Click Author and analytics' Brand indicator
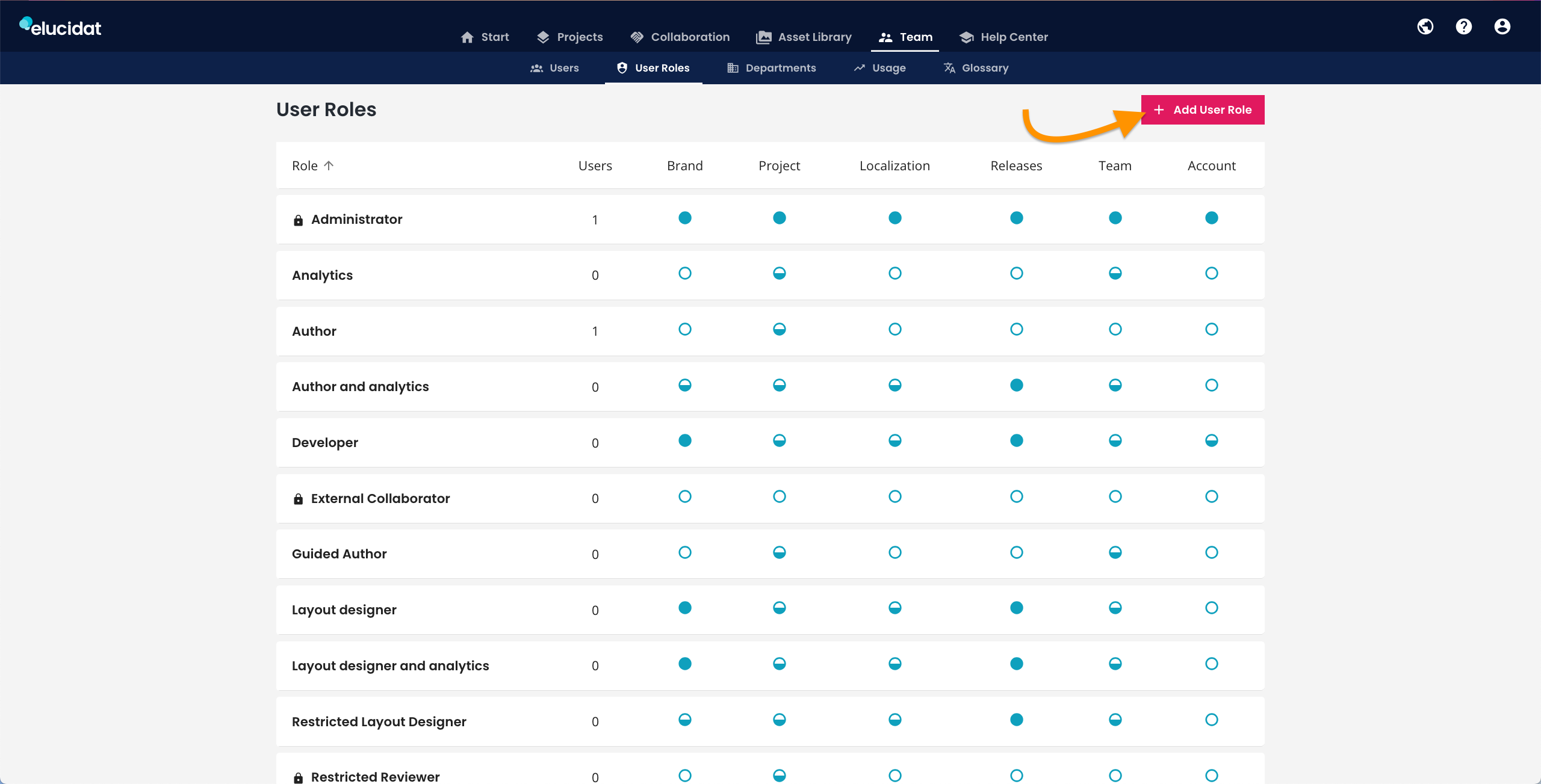This screenshot has height=784, width=1541. click(x=684, y=385)
